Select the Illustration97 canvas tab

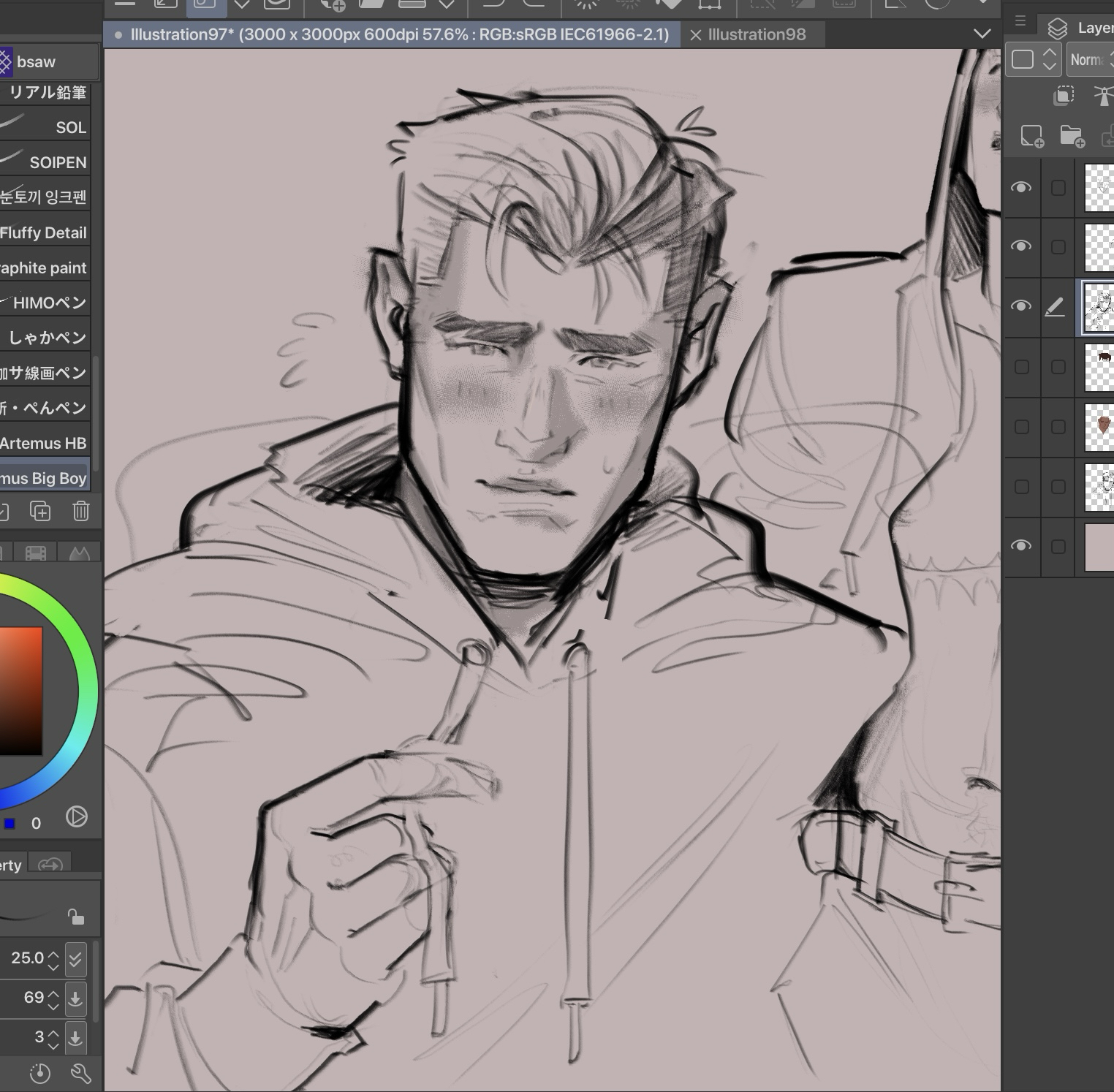pos(399,34)
